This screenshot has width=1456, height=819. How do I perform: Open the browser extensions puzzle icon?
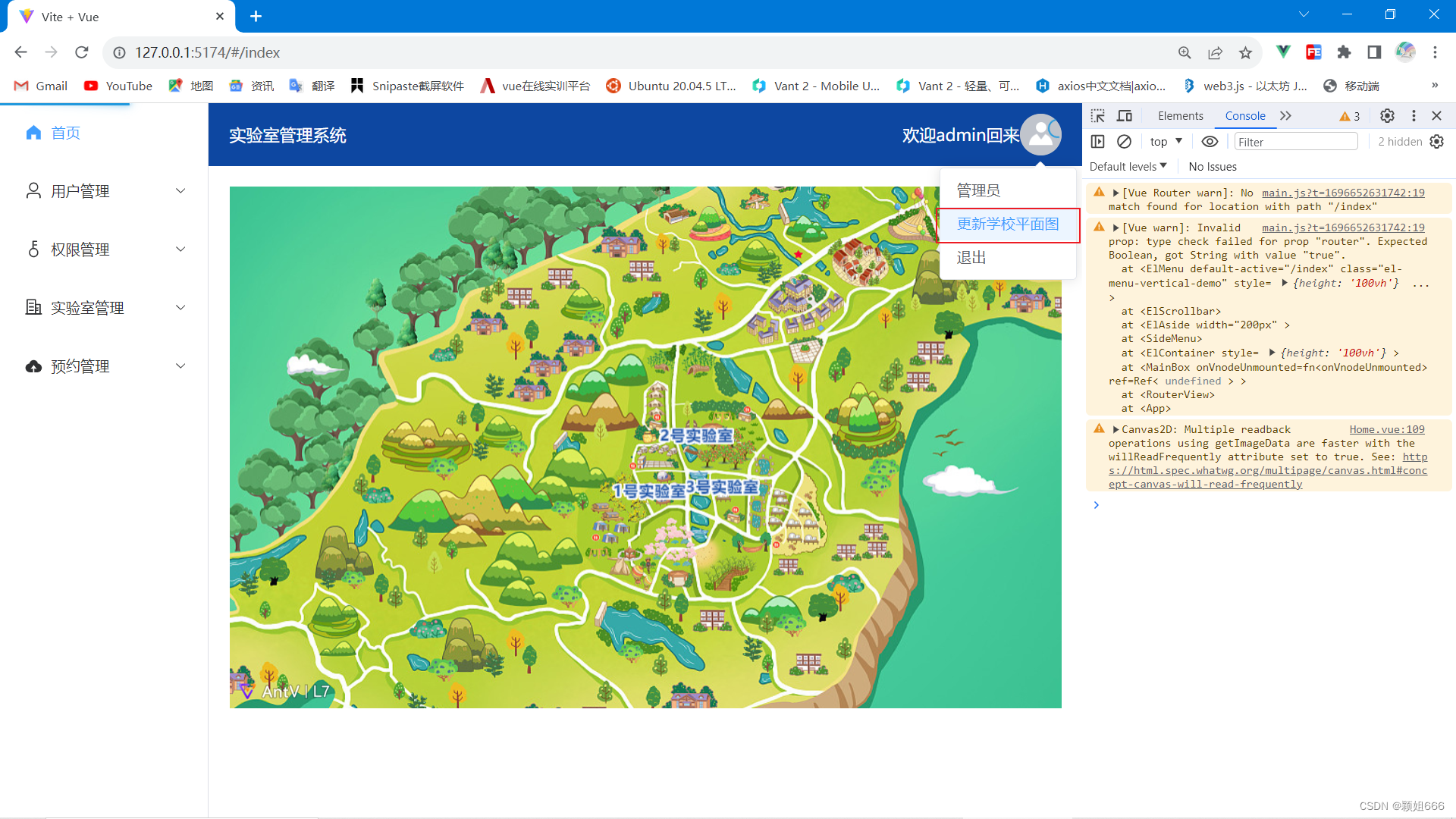coord(1344,52)
